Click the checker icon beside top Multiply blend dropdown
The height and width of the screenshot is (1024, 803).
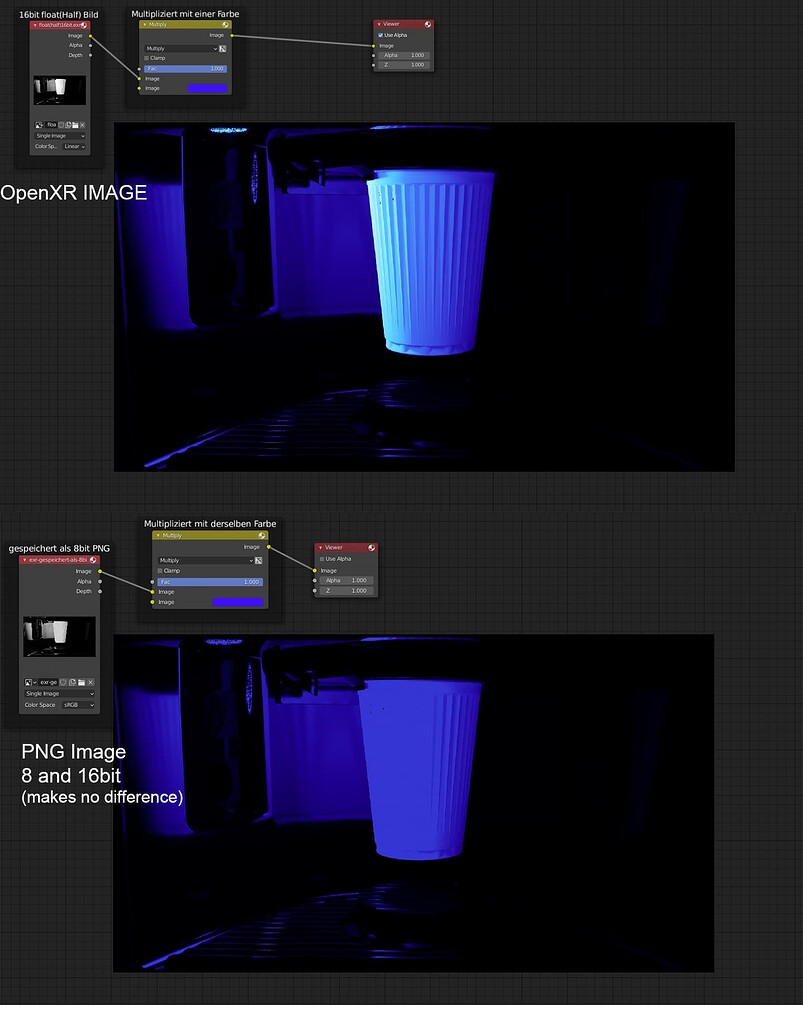[221, 48]
